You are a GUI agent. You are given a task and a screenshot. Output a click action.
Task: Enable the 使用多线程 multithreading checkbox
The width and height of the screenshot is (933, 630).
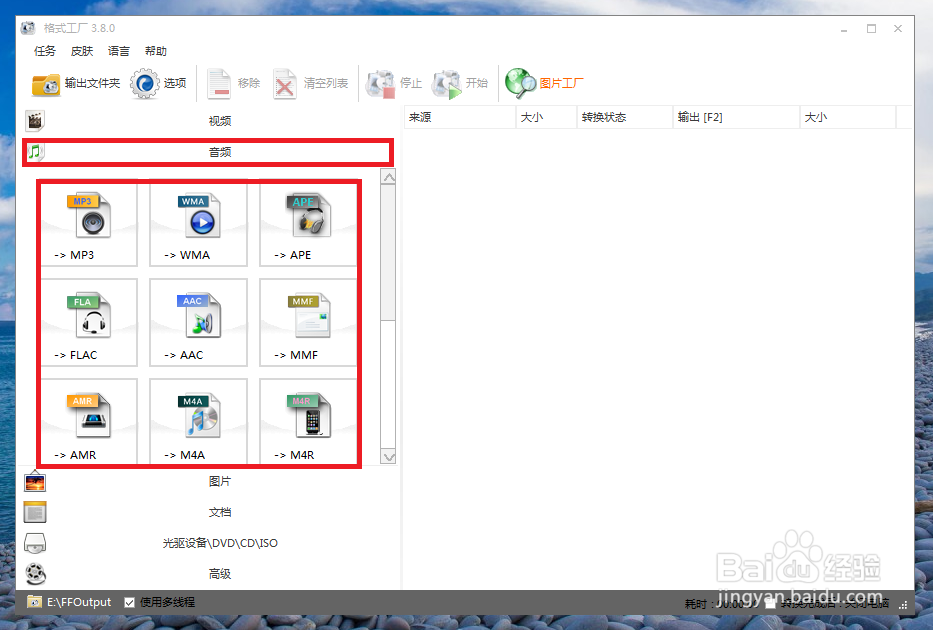[x=129, y=602]
